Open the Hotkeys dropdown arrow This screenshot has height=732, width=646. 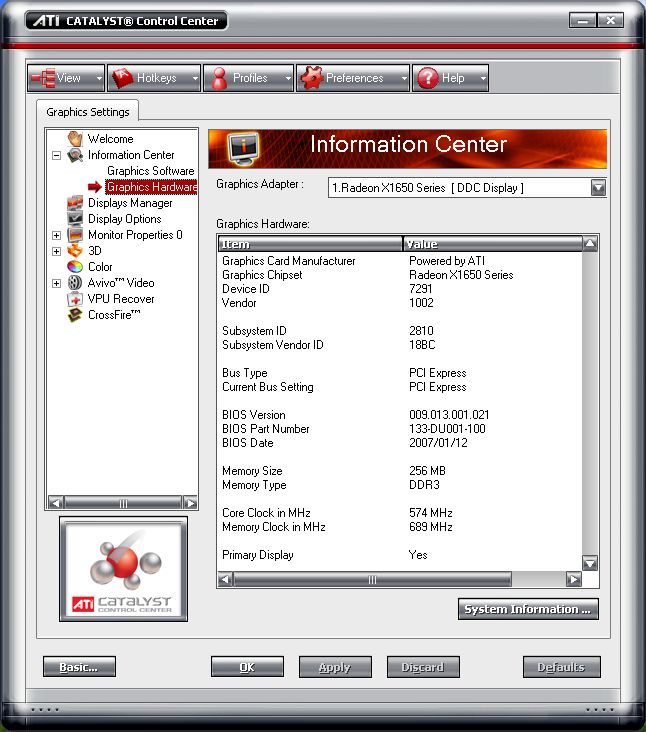195,78
